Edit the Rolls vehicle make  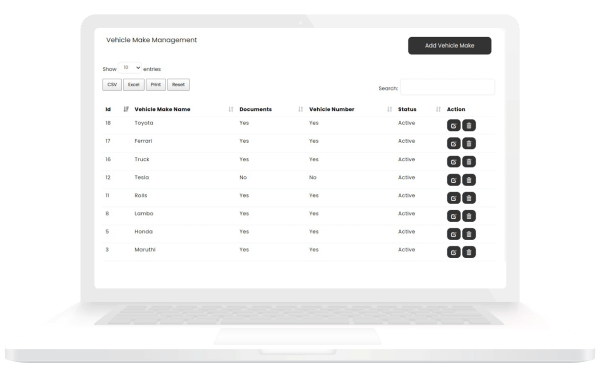coord(453,198)
